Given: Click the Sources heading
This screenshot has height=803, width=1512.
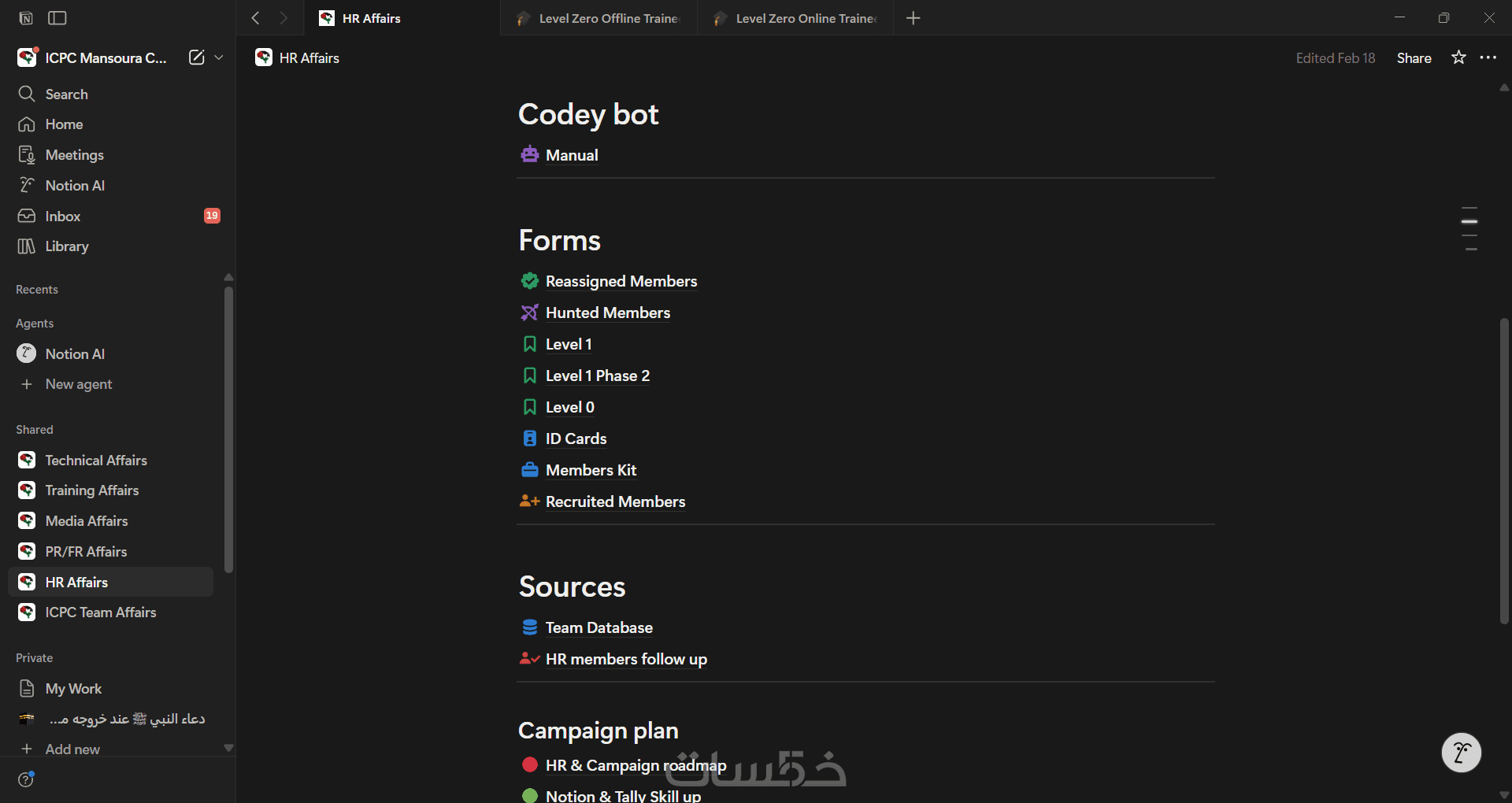Looking at the screenshot, I should [573, 587].
